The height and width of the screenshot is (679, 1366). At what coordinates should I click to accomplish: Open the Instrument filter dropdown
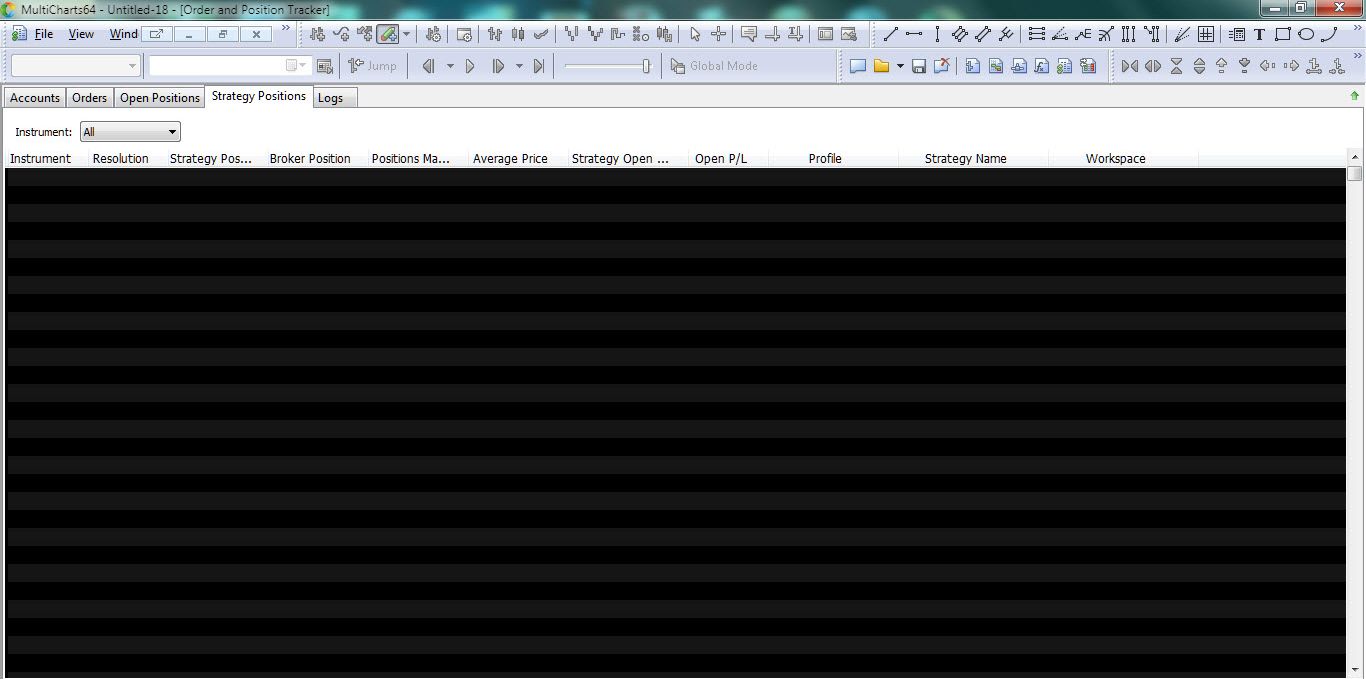(x=131, y=132)
